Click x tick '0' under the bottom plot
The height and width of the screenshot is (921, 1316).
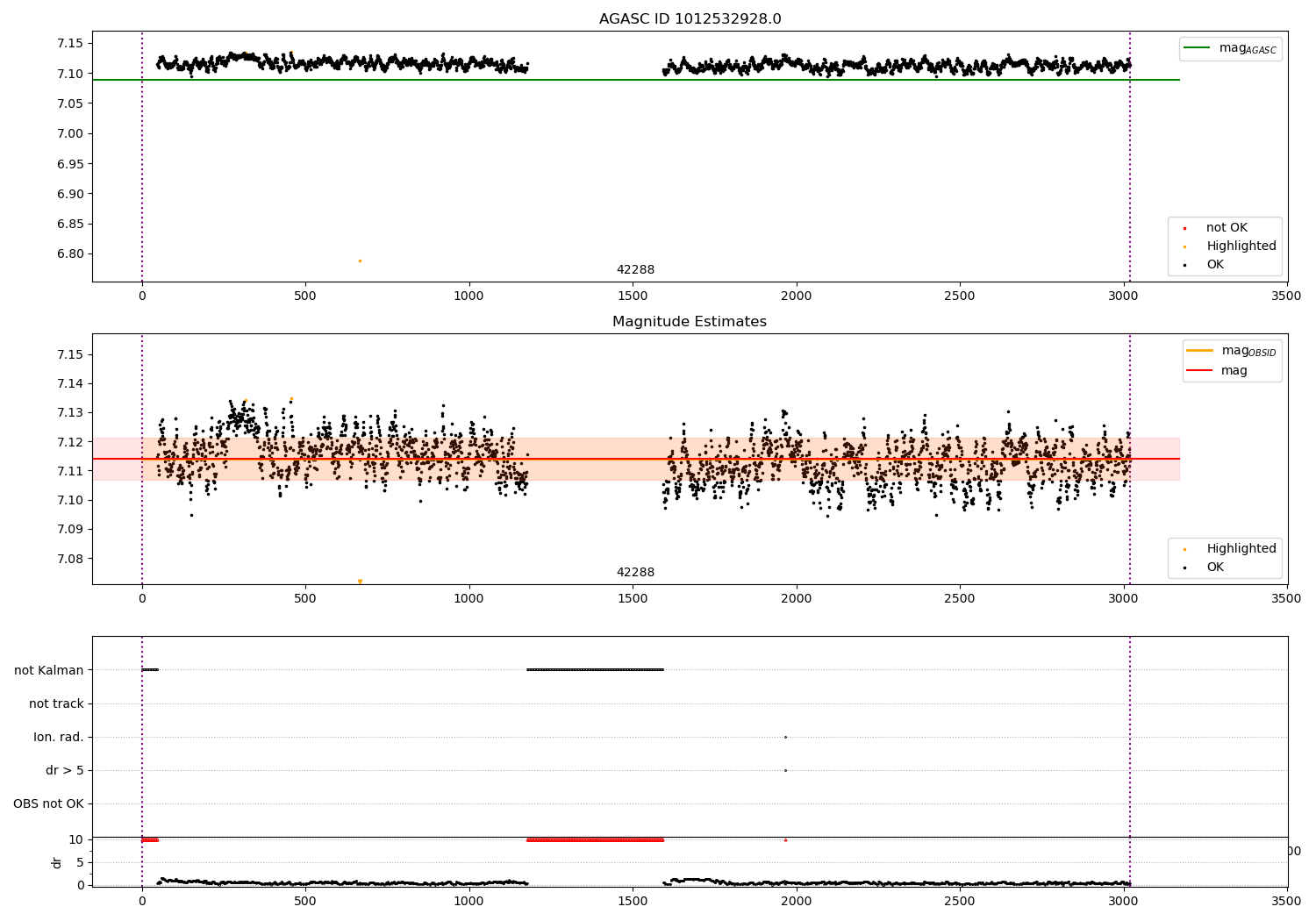[142, 902]
